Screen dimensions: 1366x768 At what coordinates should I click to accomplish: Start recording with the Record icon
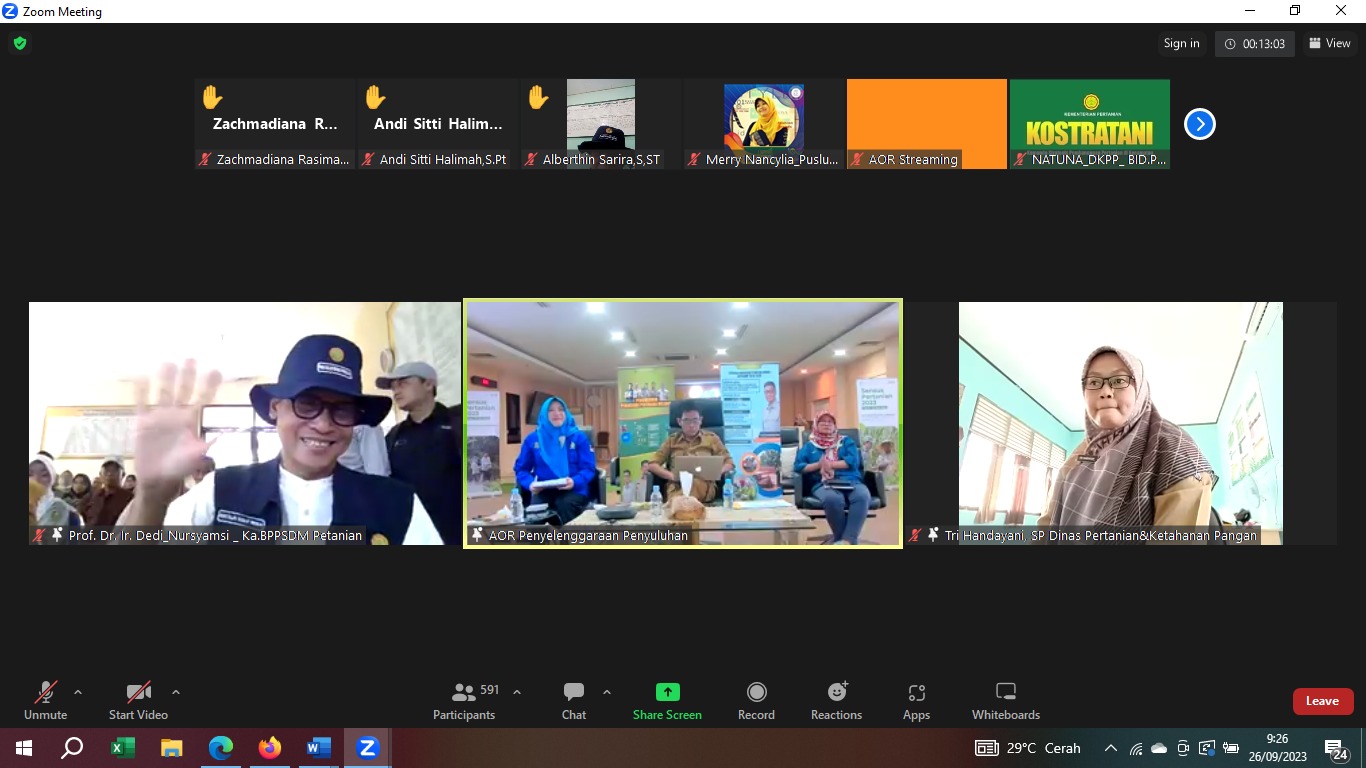(x=756, y=692)
